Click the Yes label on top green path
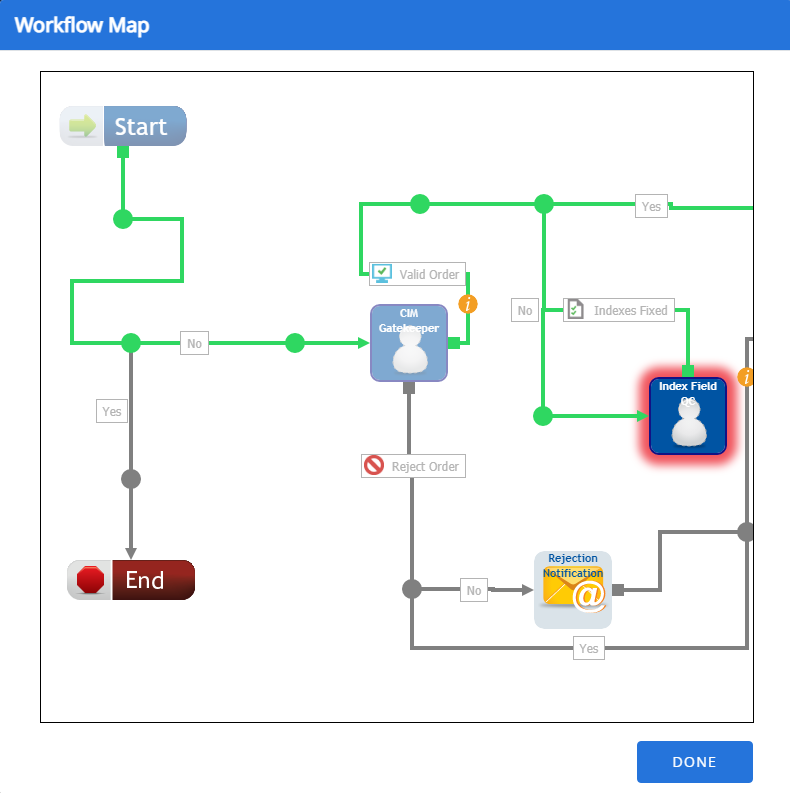This screenshot has width=790, height=793. (x=651, y=206)
